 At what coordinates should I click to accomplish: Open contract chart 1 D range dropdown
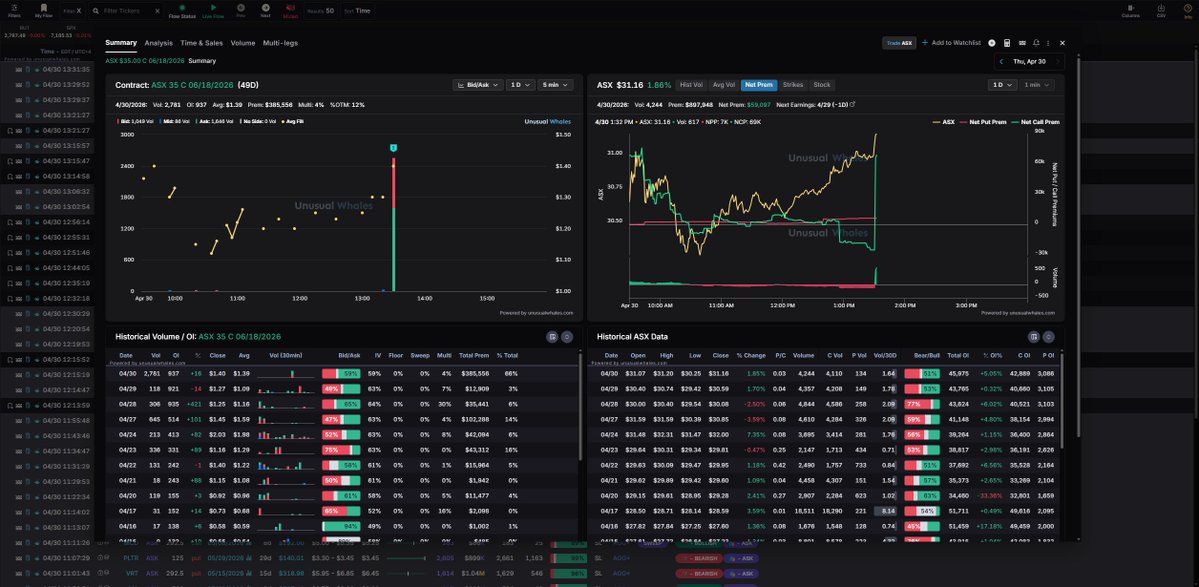coord(520,85)
